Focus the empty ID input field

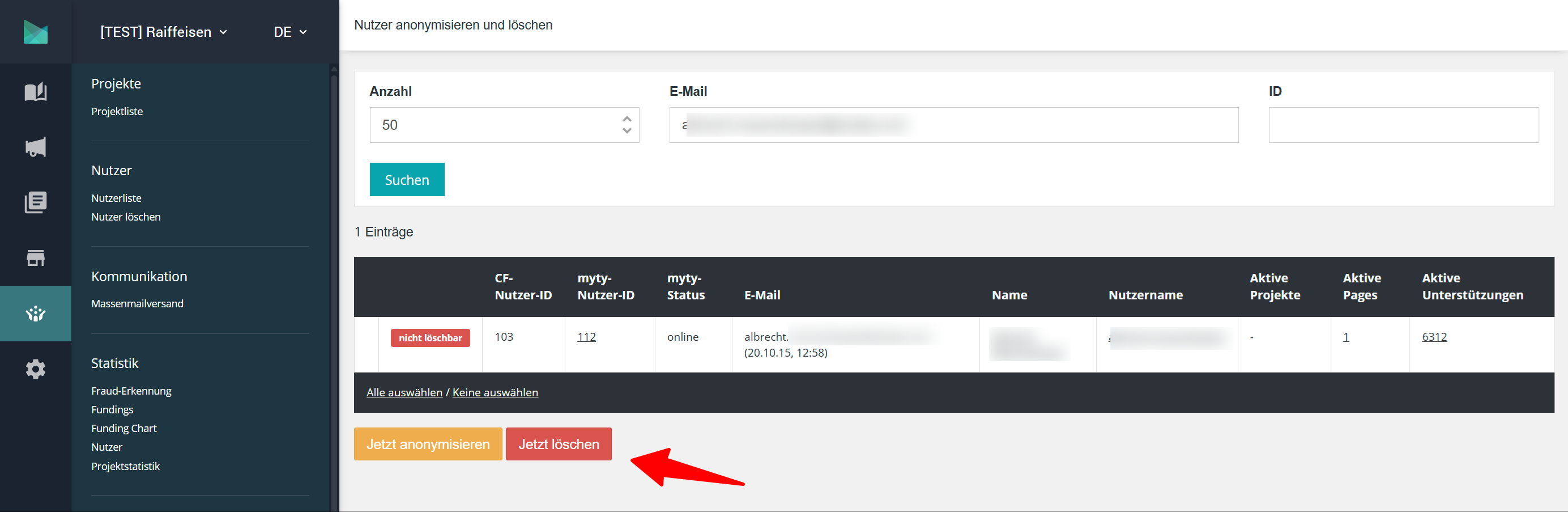(1403, 125)
